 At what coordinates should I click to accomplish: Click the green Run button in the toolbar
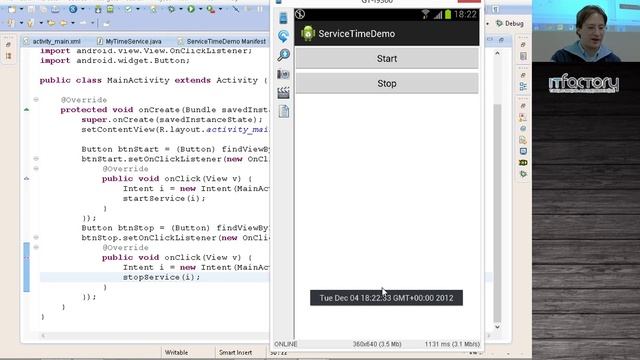point(191,9)
